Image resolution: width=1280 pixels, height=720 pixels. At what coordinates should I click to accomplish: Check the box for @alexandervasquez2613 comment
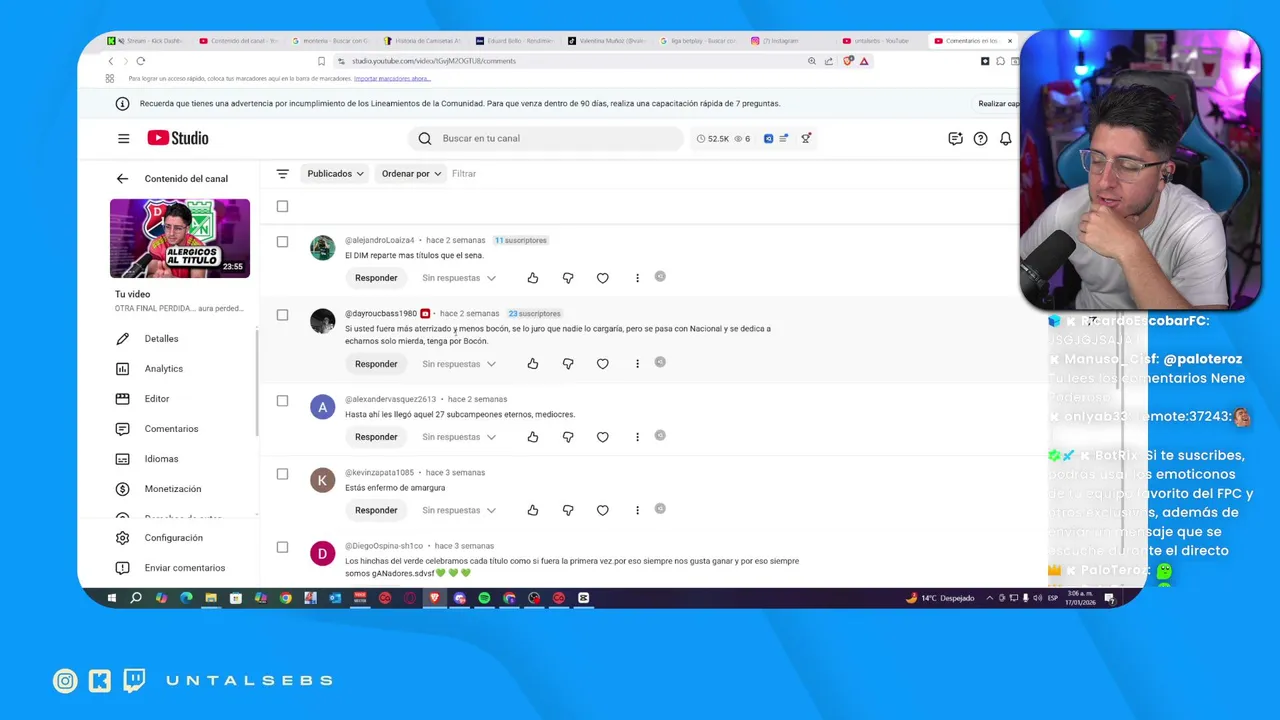coord(282,401)
